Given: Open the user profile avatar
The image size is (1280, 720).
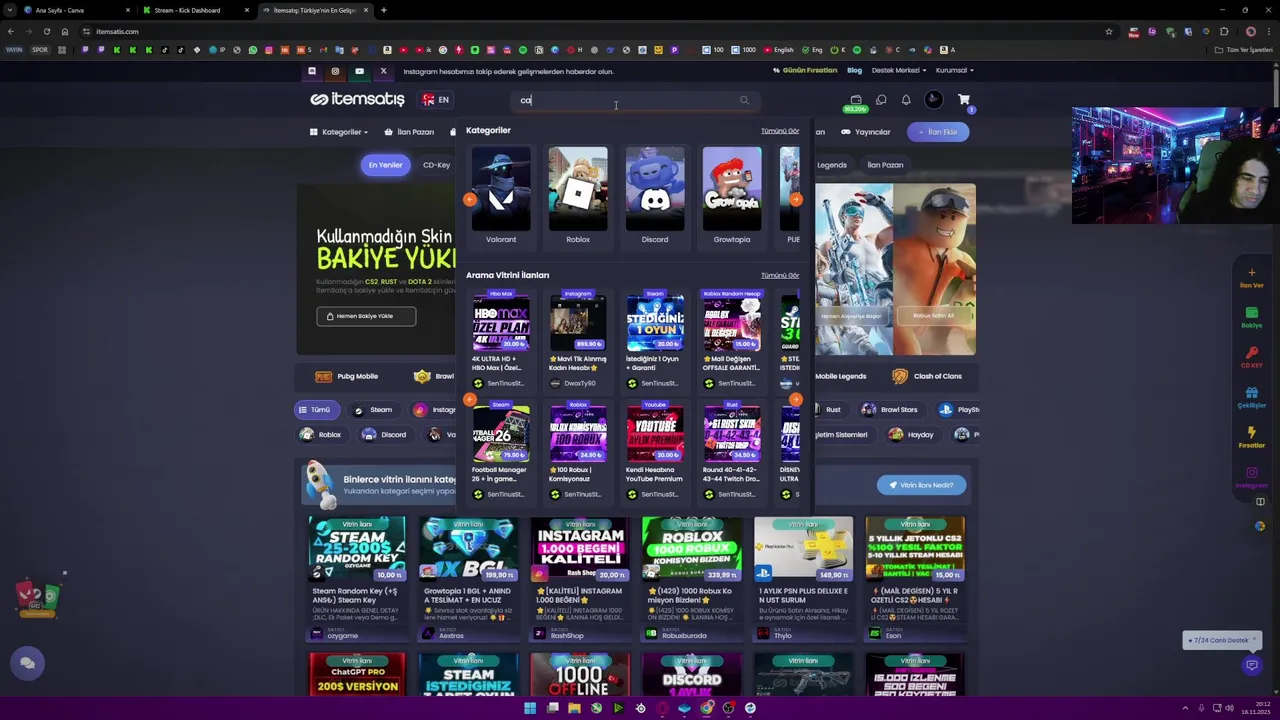Looking at the screenshot, I should [933, 99].
